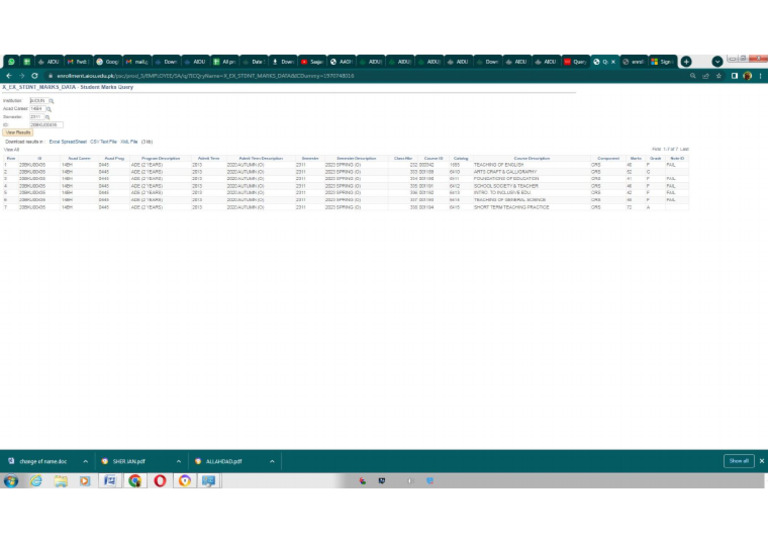Click the browser back arrow

8,75
